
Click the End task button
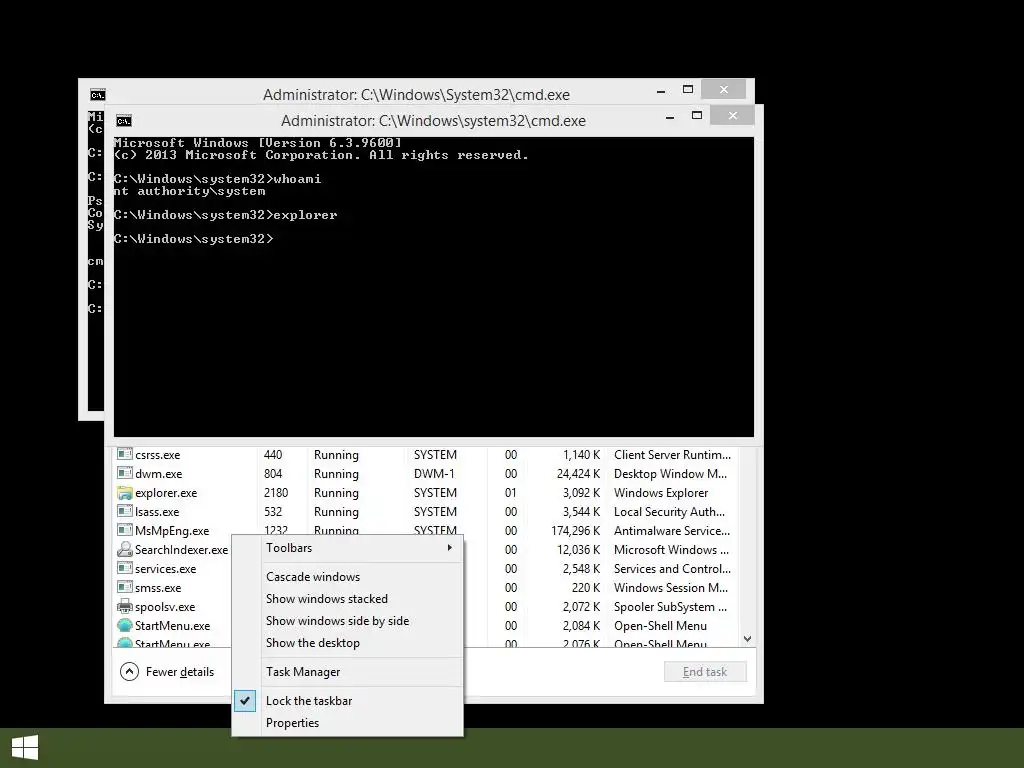pyautogui.click(x=705, y=671)
